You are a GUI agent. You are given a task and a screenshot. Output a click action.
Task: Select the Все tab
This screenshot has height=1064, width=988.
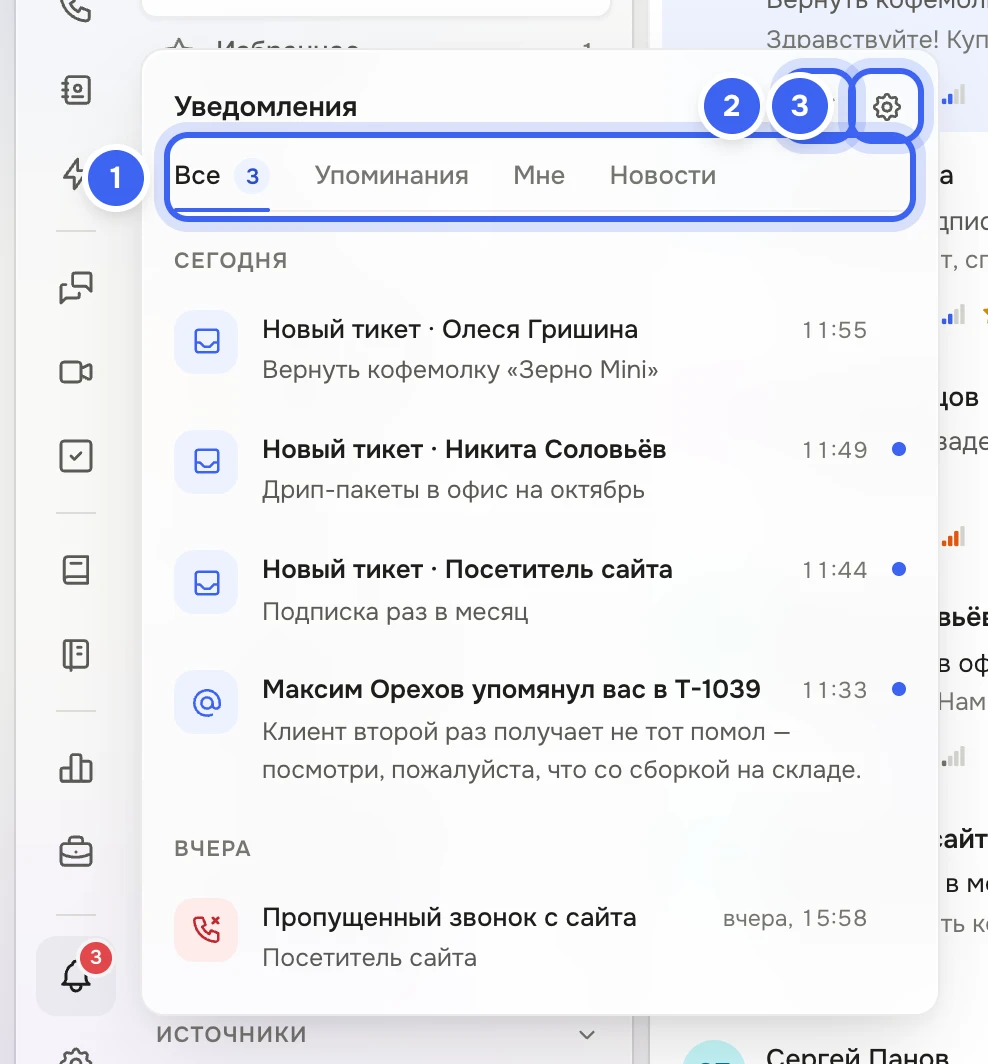[x=222, y=176]
